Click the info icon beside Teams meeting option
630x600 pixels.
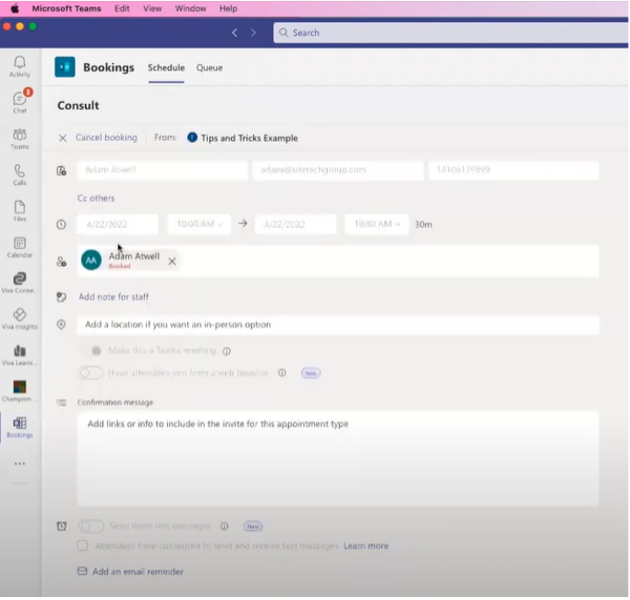coord(227,352)
